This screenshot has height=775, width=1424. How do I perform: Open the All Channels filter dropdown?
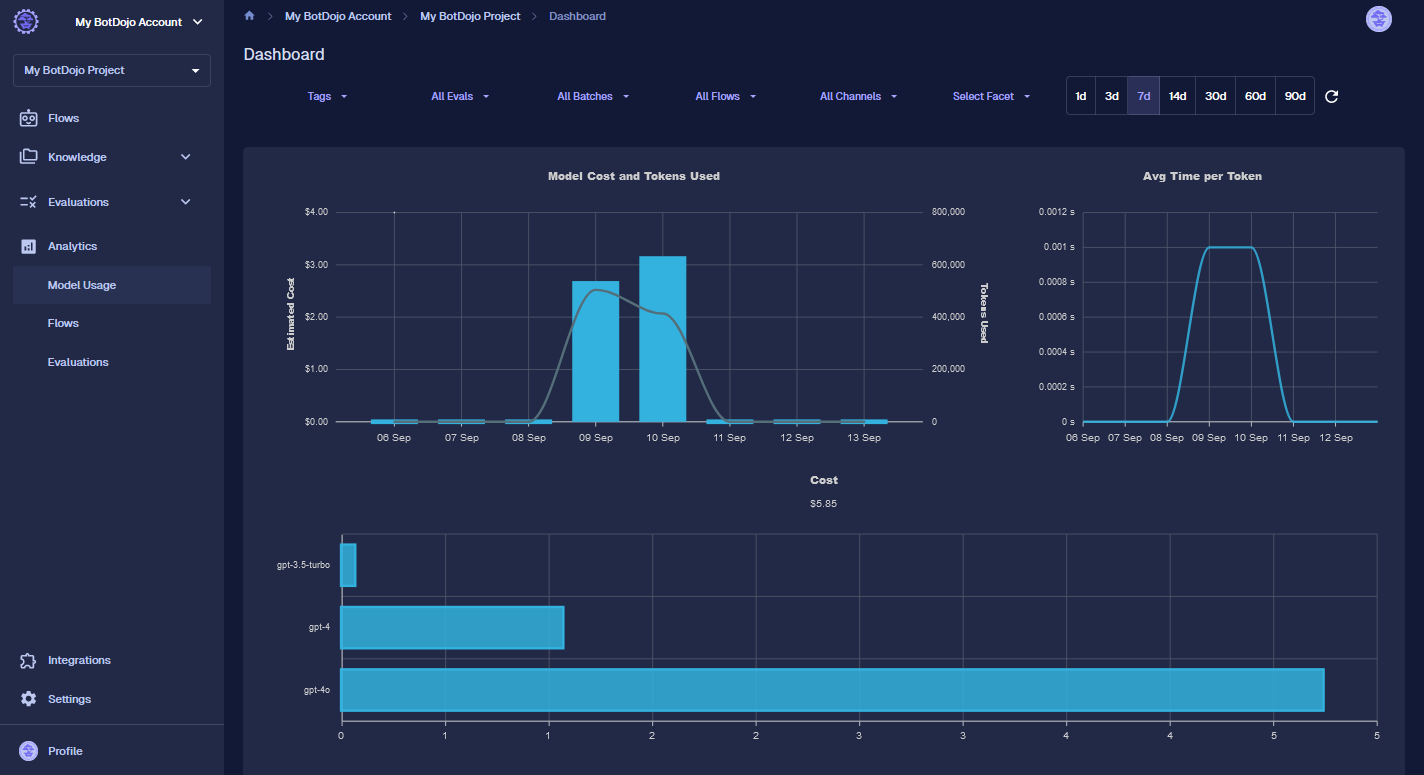tap(858, 97)
